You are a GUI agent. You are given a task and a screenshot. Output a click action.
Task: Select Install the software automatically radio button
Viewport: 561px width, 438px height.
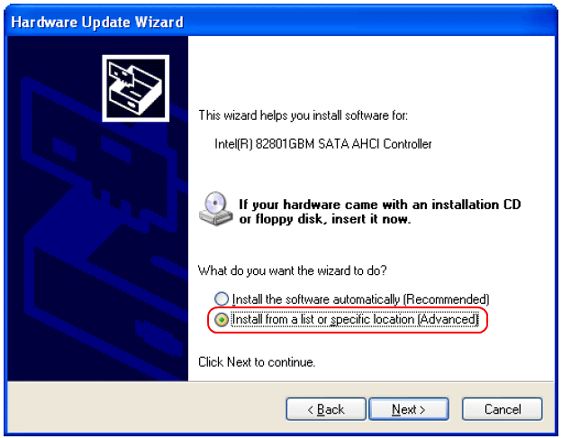(x=221, y=299)
